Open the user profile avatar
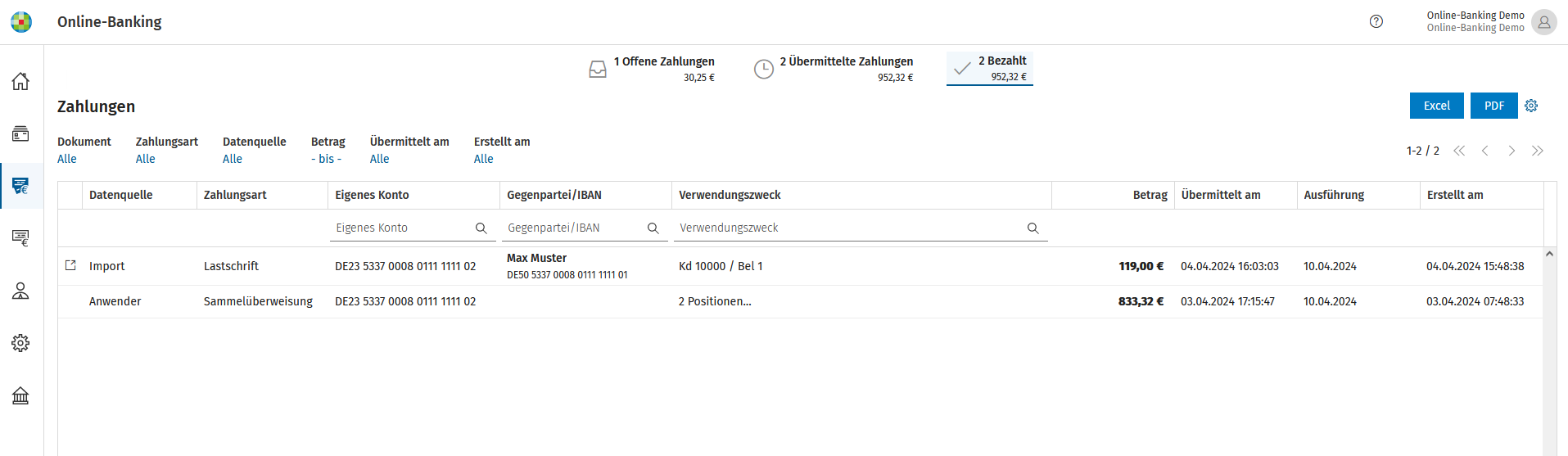 (x=1544, y=22)
